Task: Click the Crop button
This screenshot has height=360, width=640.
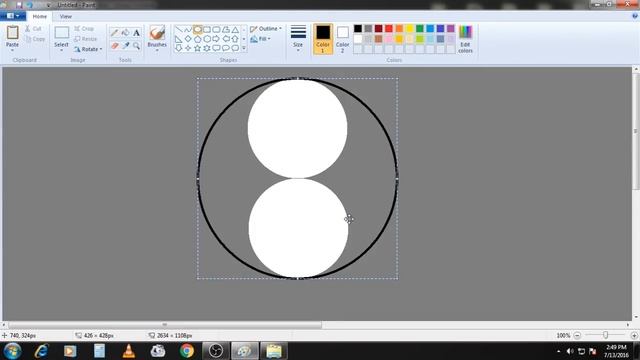Action: 84,29
